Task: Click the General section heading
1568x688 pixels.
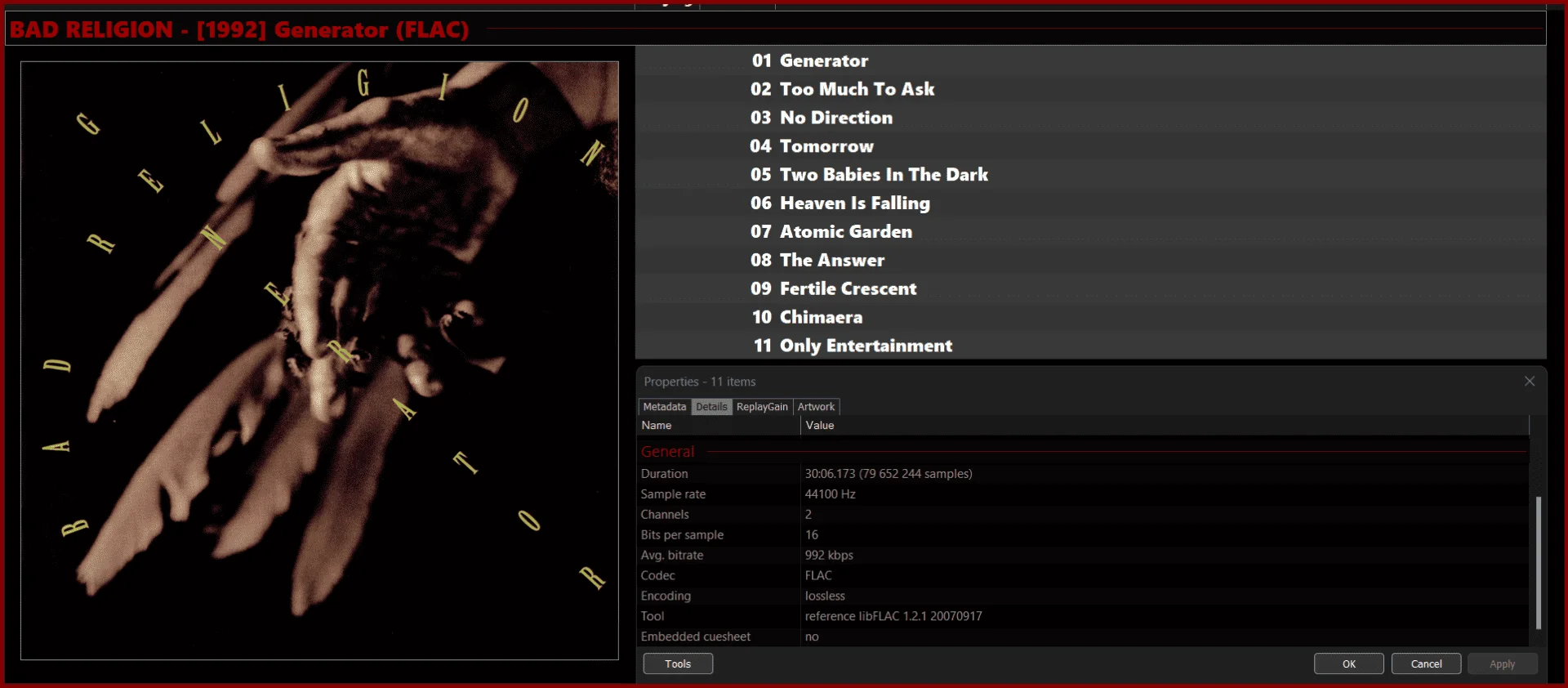Action: tap(667, 452)
